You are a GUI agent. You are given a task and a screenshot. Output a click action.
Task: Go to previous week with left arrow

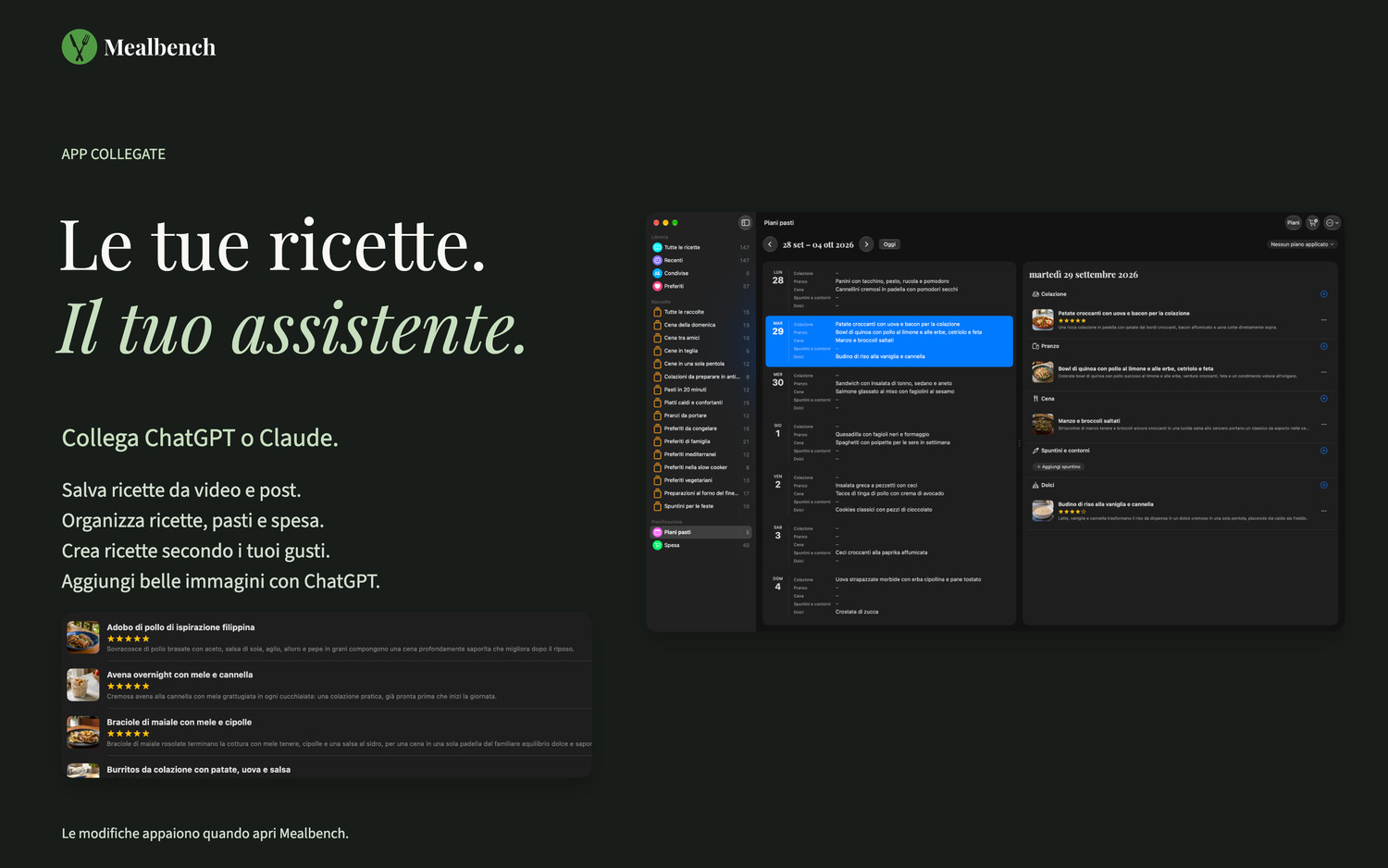770,244
